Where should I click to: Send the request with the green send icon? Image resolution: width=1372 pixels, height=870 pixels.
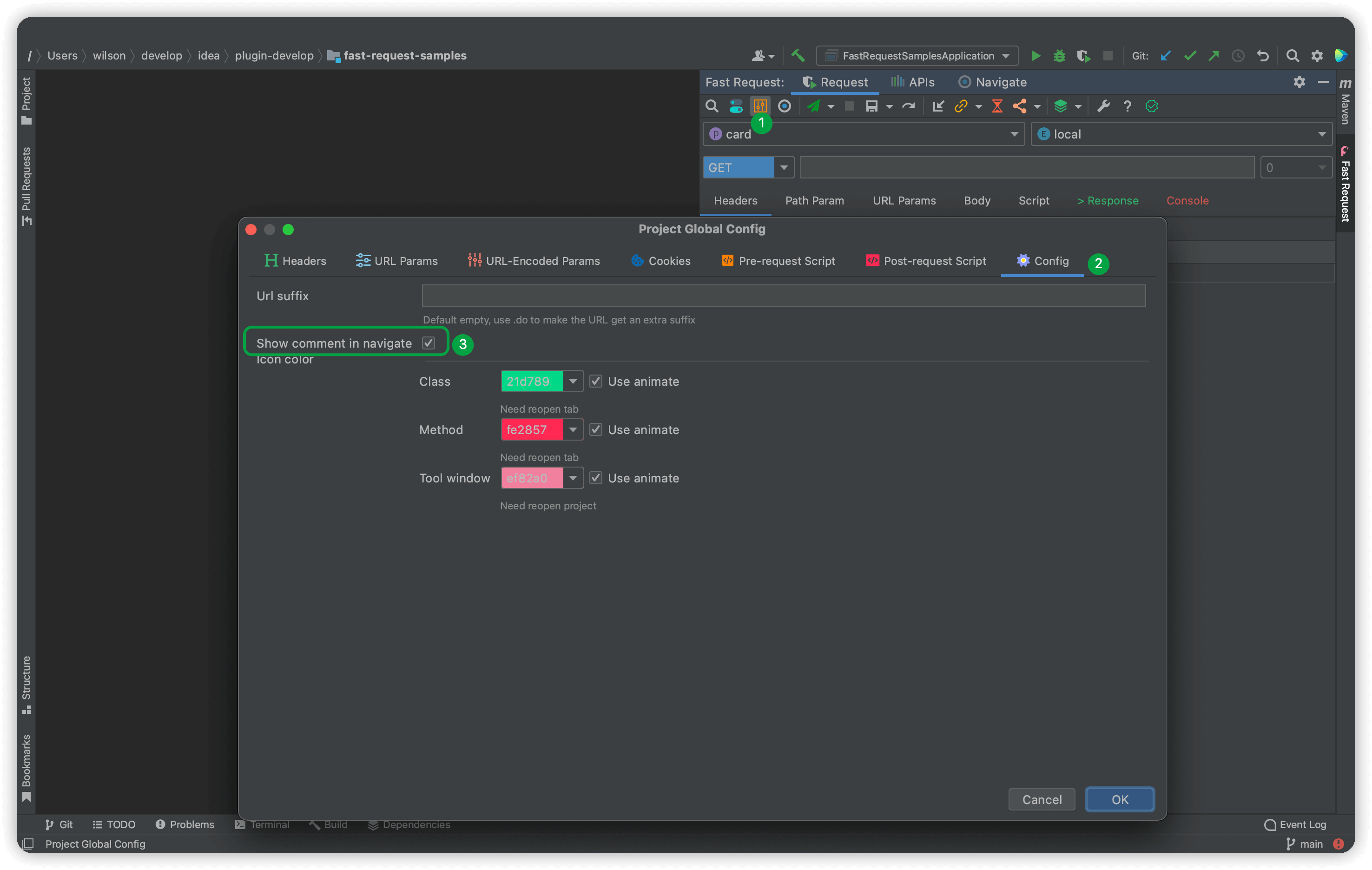(x=815, y=106)
